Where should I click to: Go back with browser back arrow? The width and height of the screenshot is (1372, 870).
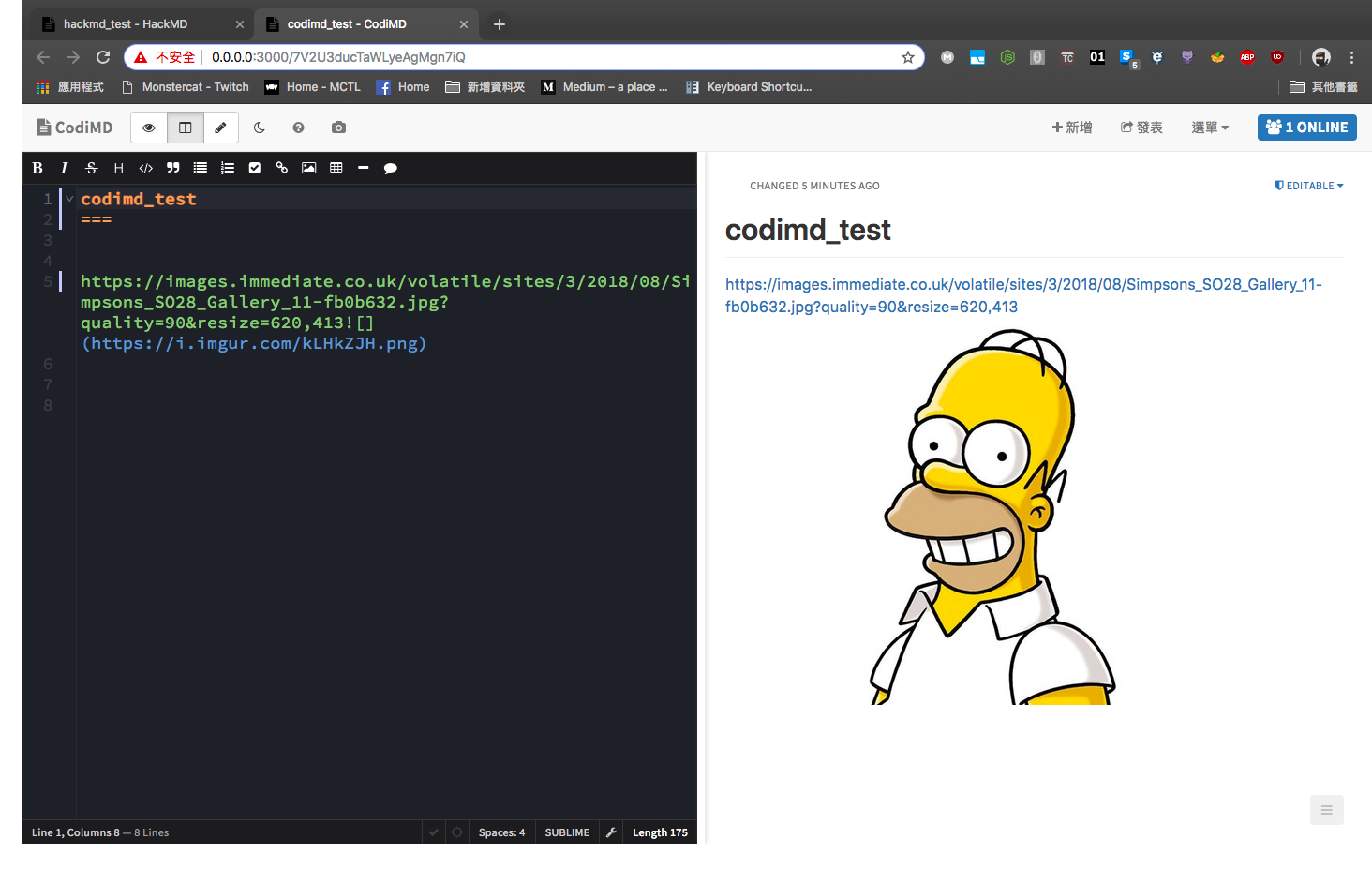43,57
